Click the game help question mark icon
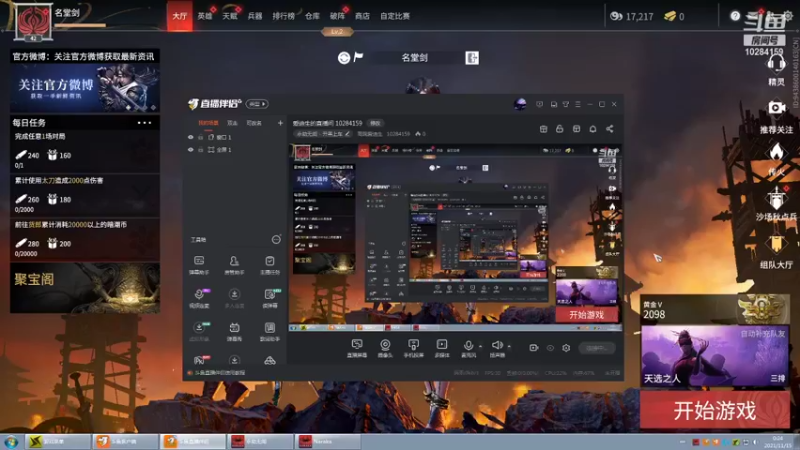Screen dimensions: 800x450 (x=735, y=16)
